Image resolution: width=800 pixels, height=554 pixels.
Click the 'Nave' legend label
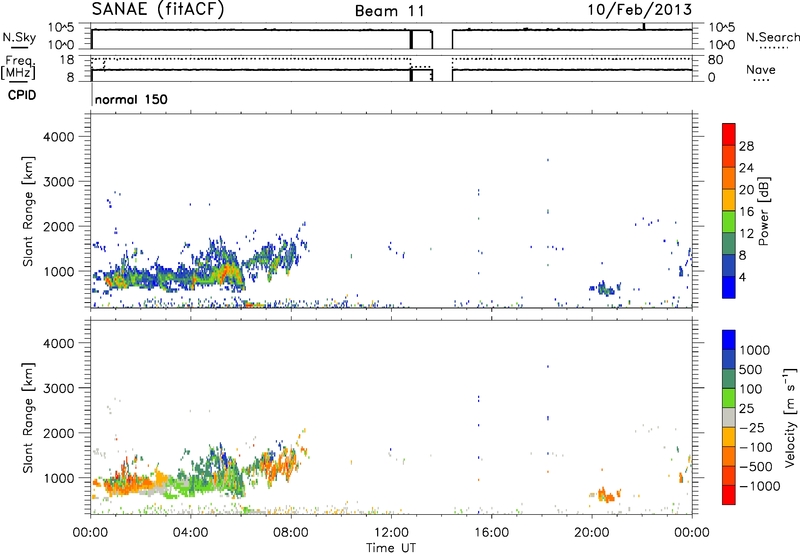tap(761, 69)
